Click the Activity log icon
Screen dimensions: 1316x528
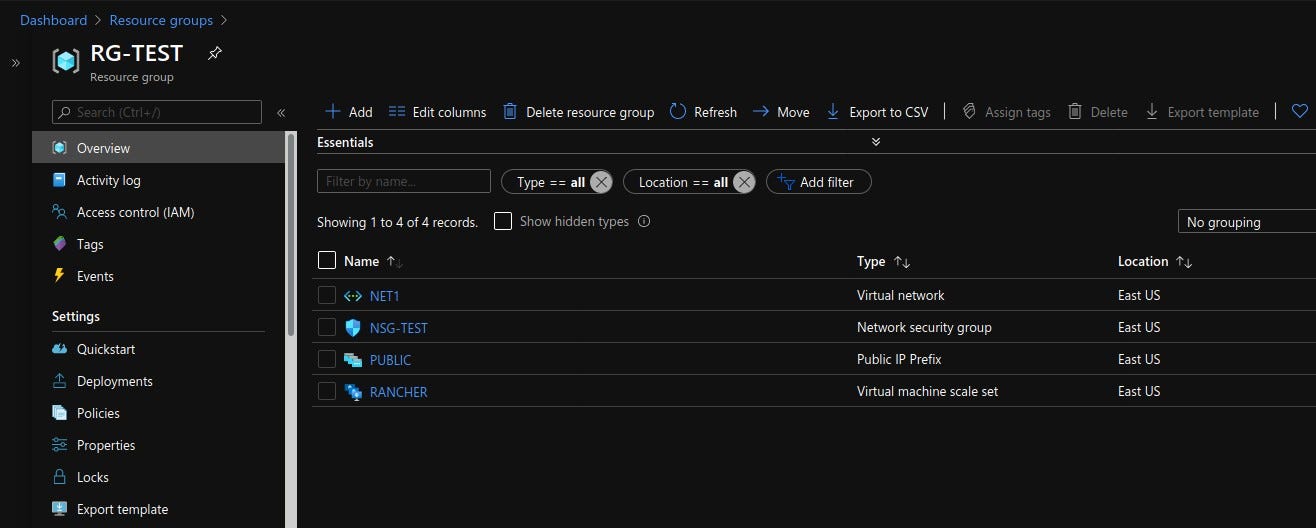(x=59, y=180)
